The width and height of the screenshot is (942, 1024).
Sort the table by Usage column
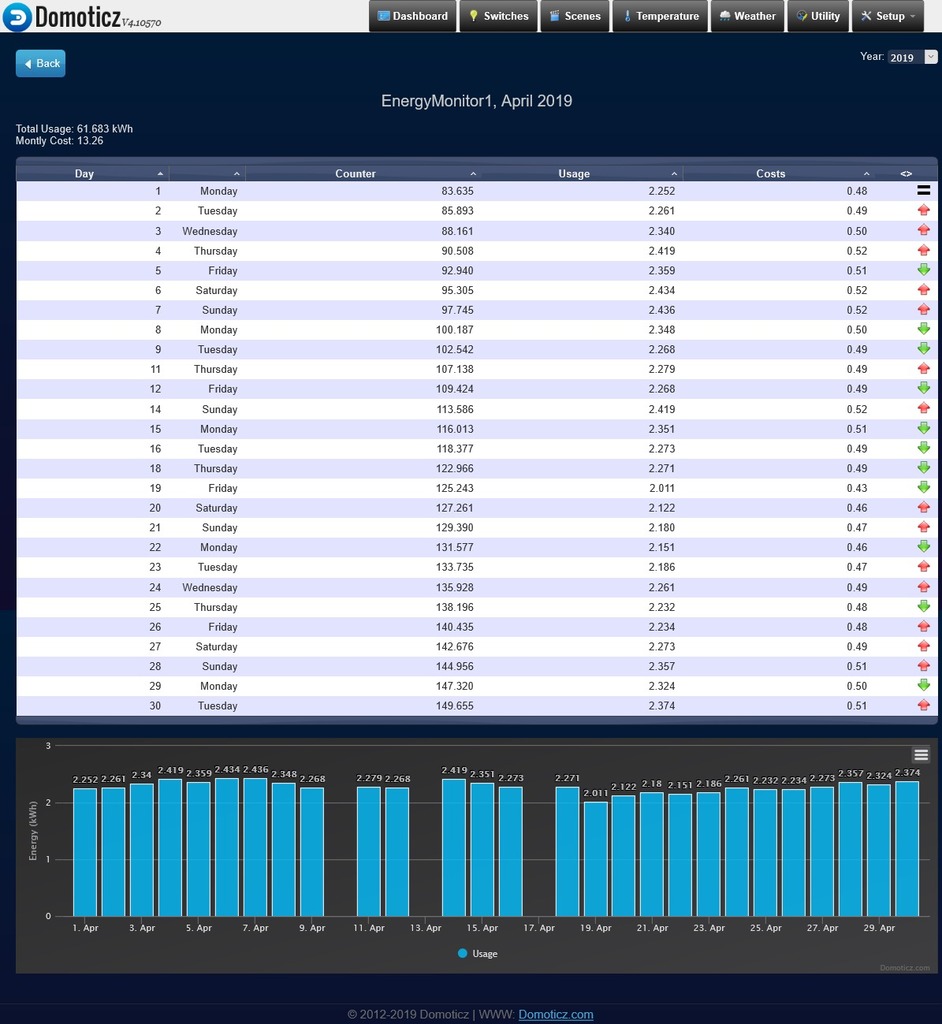point(581,174)
